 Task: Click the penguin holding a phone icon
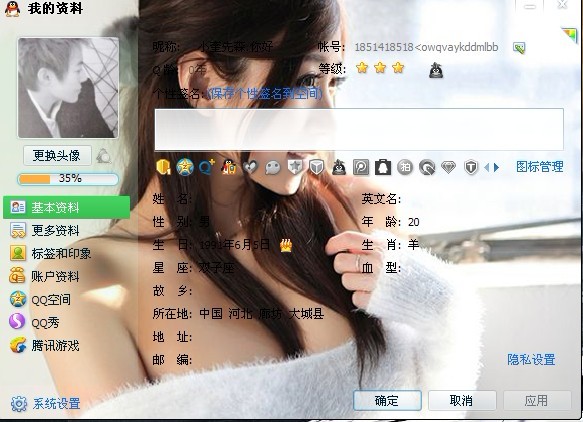pyautogui.click(x=229, y=167)
